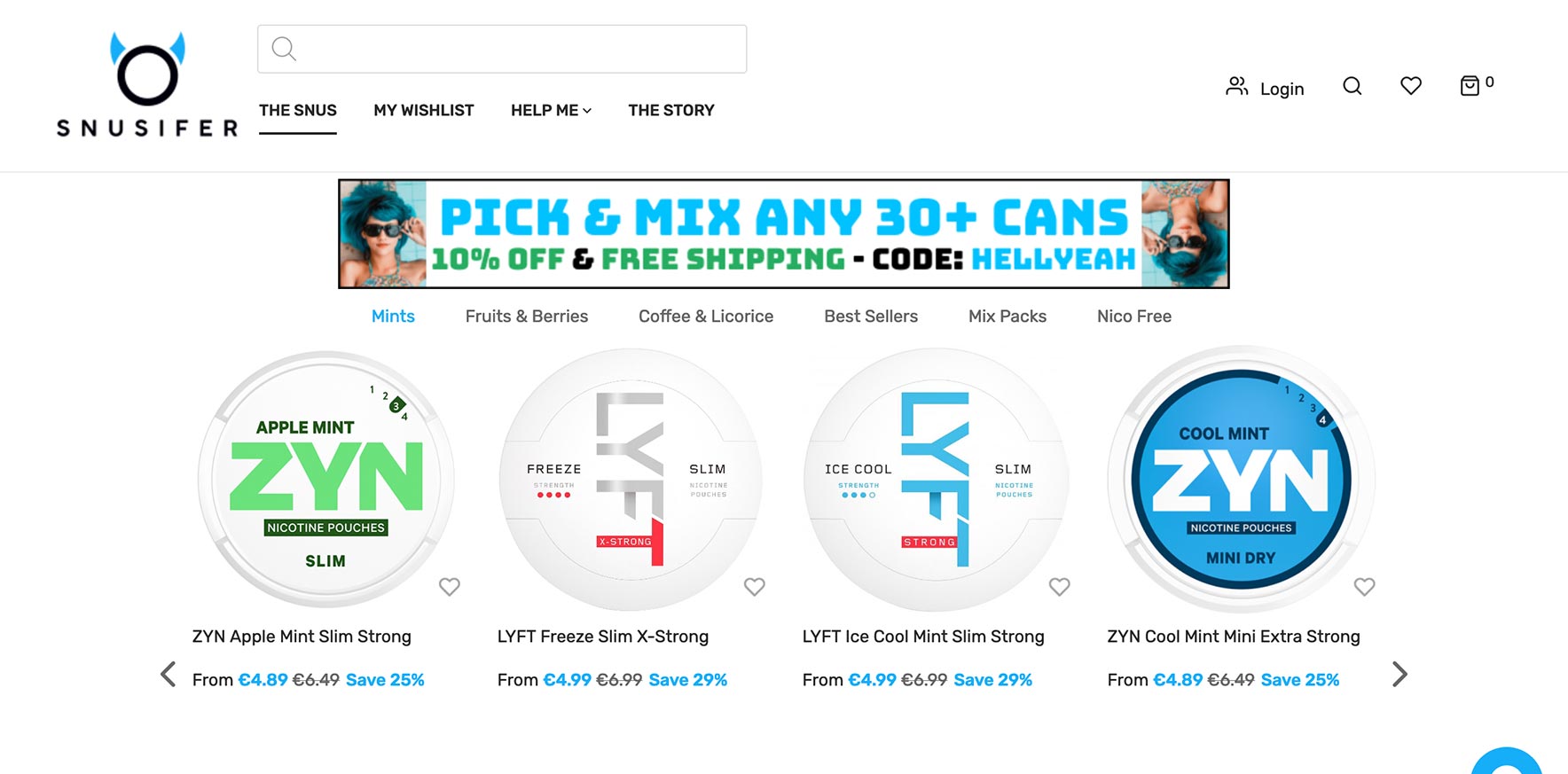Open the ZYN Cool Mint Mini Extra Strong link

point(1233,637)
